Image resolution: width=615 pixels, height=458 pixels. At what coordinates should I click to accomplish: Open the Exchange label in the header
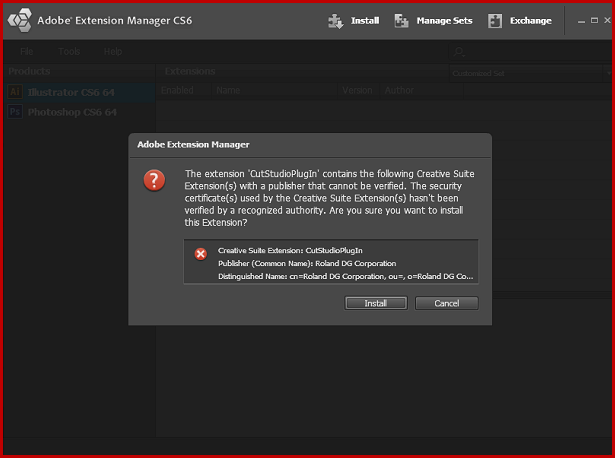tap(531, 21)
